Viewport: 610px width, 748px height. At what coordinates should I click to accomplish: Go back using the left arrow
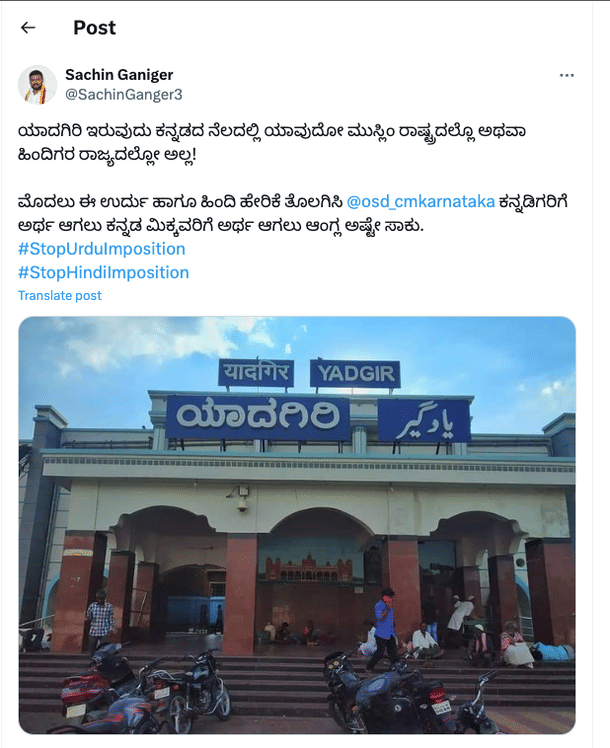click(x=28, y=28)
